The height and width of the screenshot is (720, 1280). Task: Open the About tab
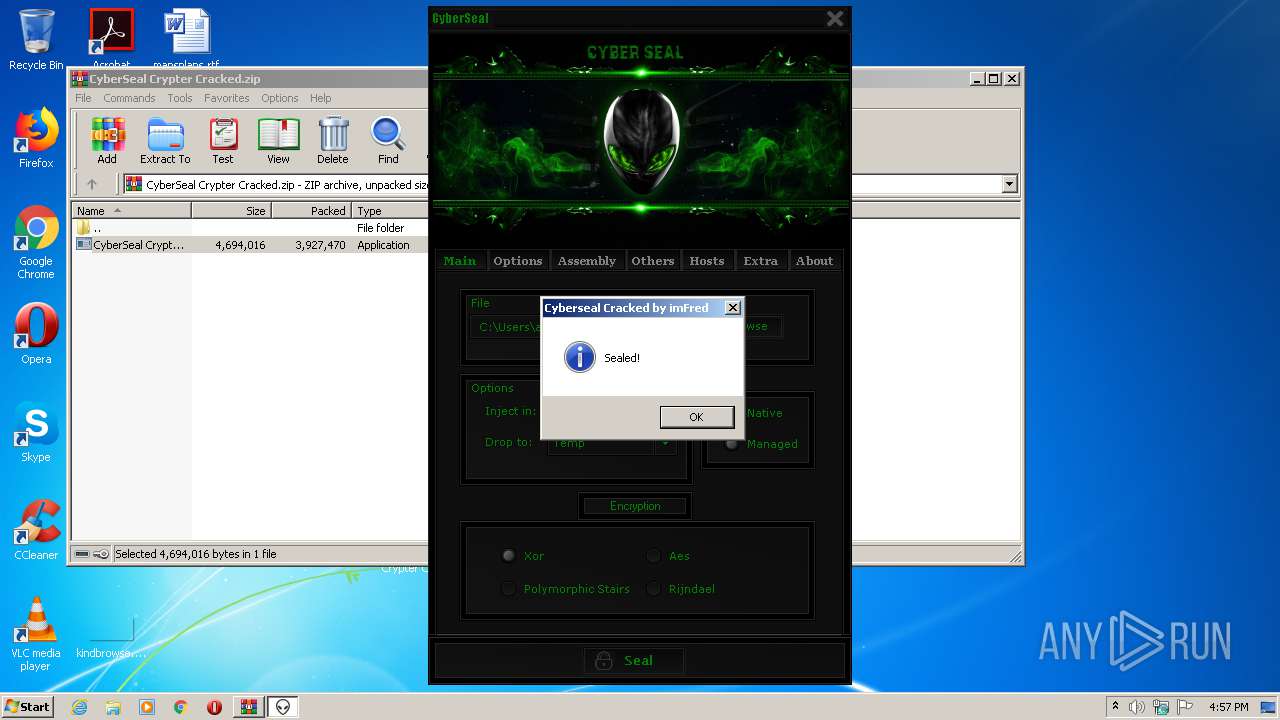pyautogui.click(x=814, y=261)
